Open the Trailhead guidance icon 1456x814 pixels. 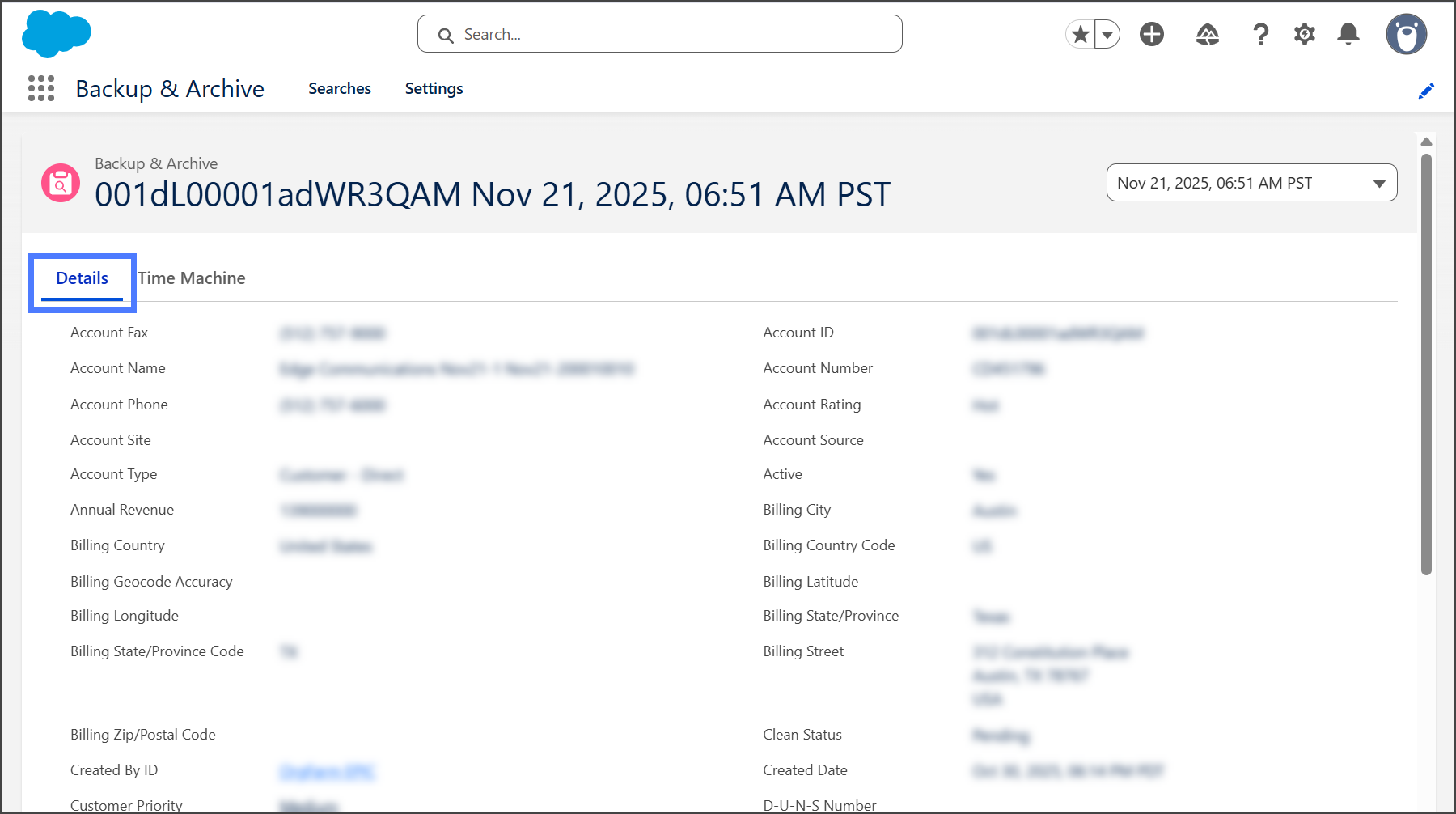pos(1207,34)
